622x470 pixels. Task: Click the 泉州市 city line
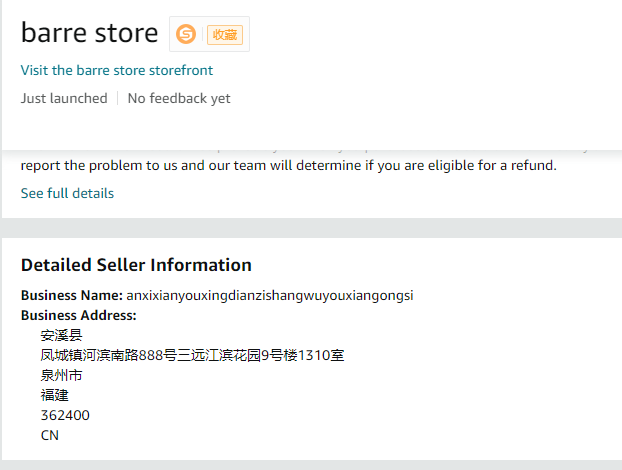61,375
